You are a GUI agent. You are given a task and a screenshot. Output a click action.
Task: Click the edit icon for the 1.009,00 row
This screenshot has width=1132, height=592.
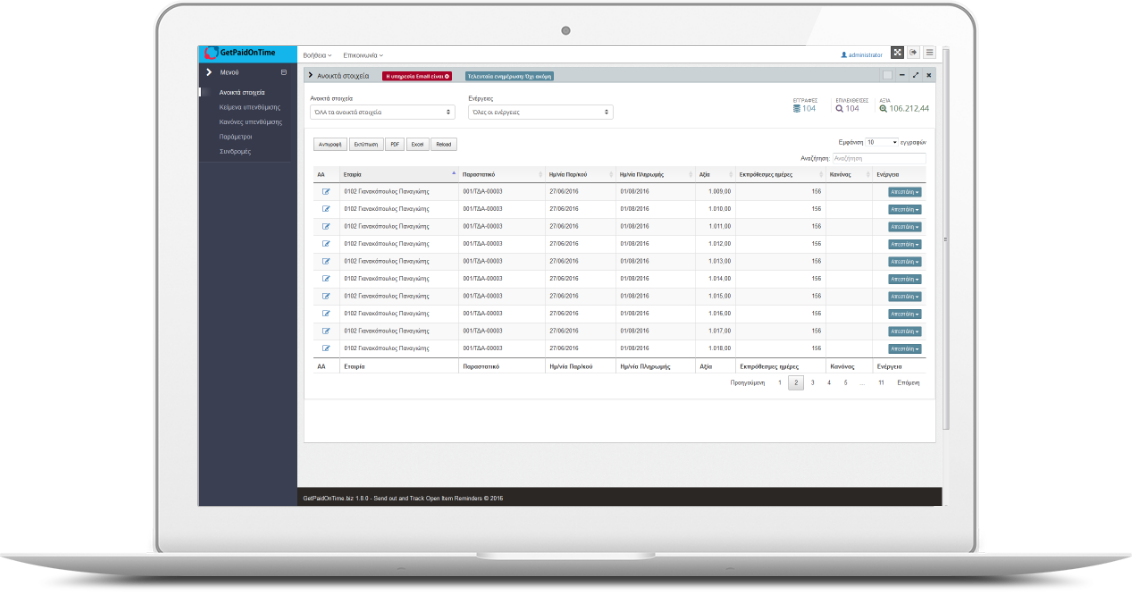click(326, 191)
